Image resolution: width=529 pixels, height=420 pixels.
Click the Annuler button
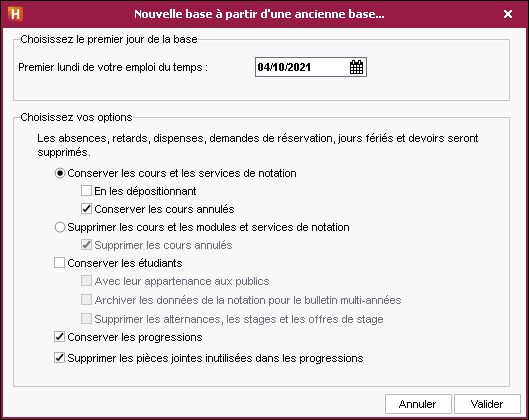[x=418, y=404]
